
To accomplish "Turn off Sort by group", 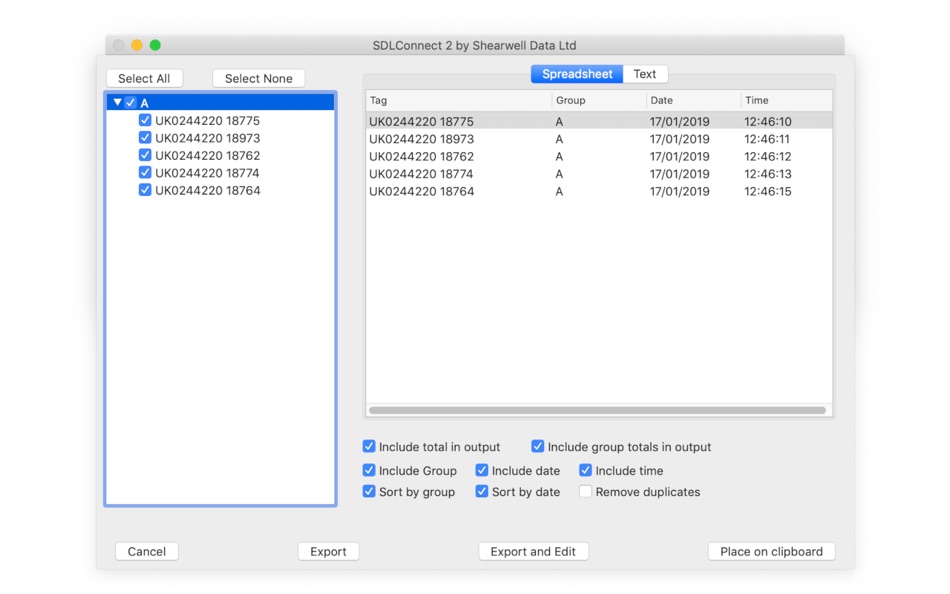I will (369, 492).
